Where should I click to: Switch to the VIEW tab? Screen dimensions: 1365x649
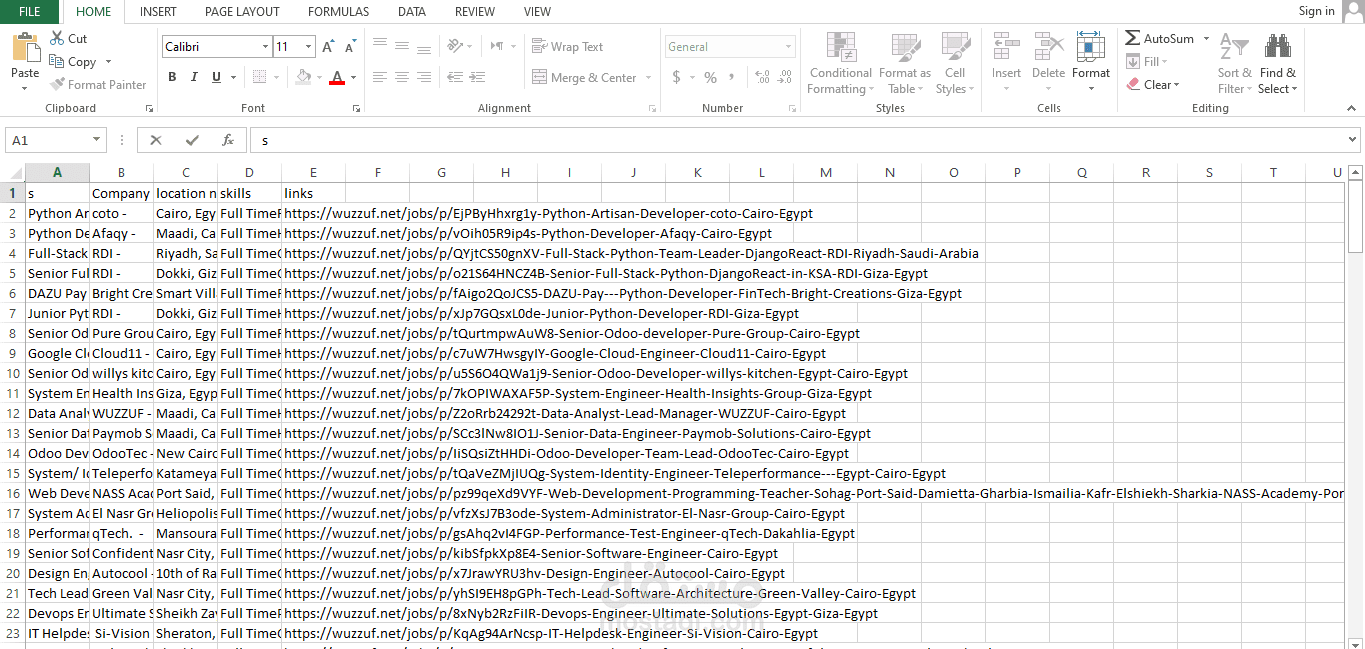click(537, 12)
